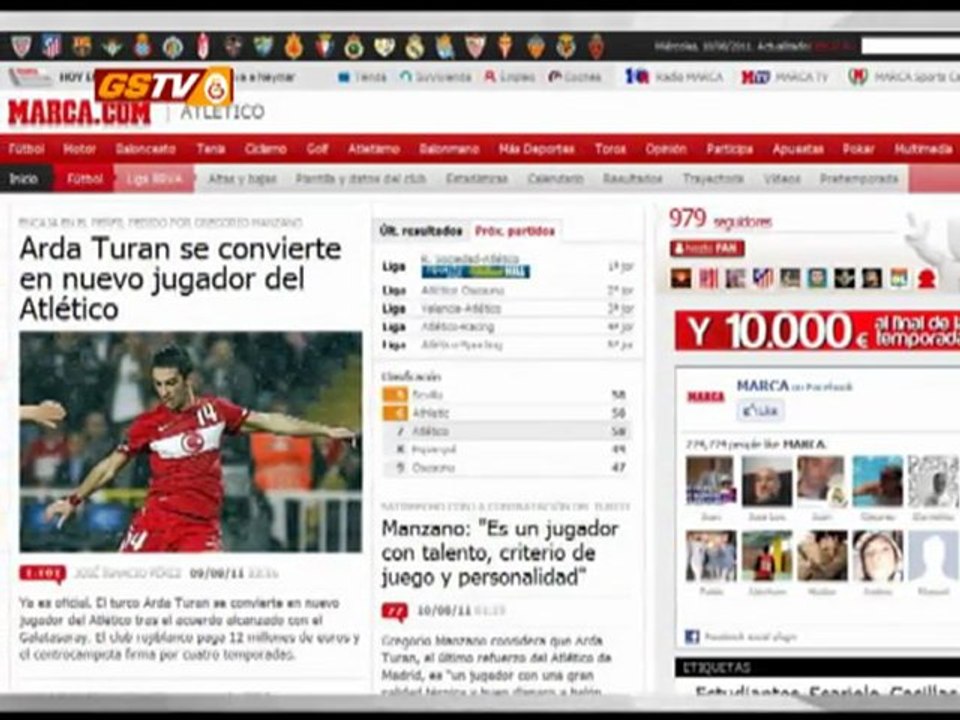
Task: Open the Más Deportes menu item
Action: point(537,149)
